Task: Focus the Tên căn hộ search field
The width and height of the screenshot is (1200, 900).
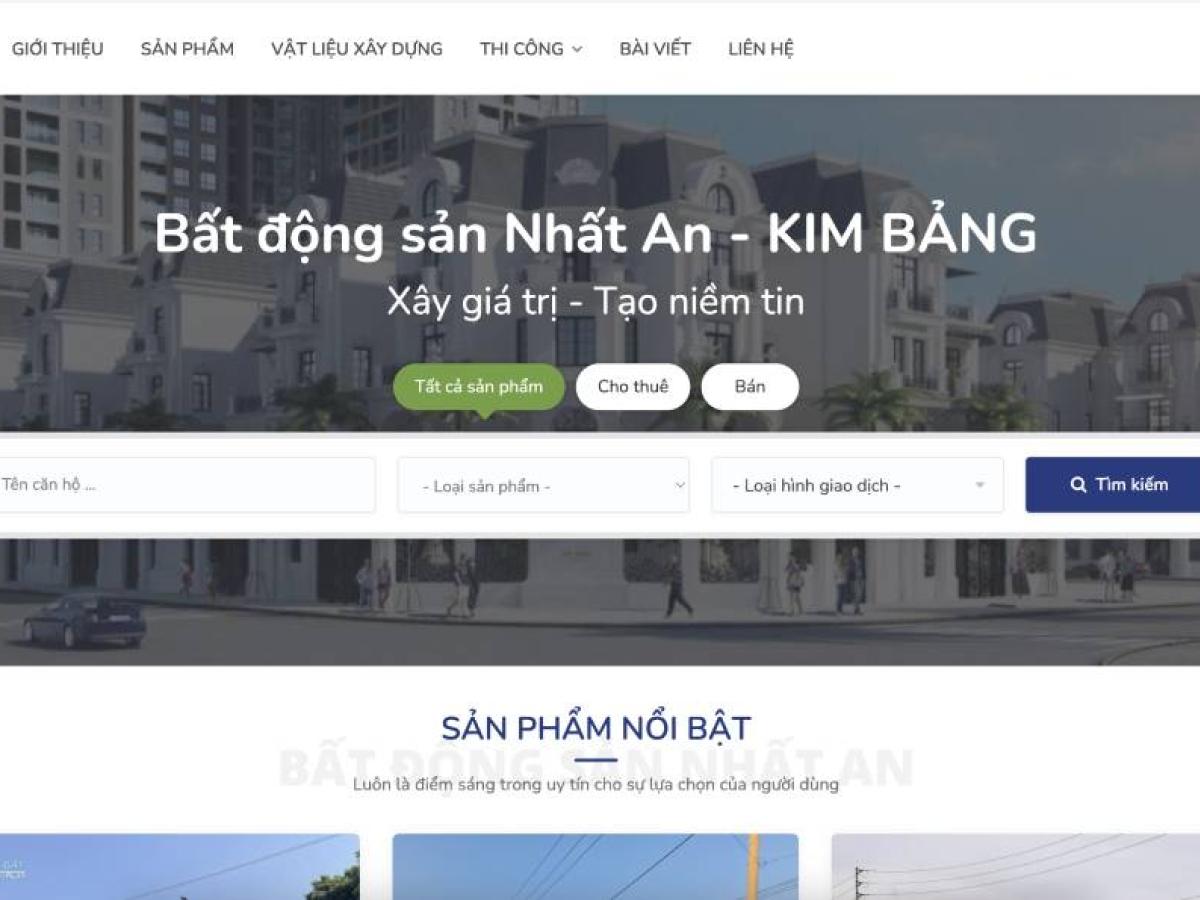Action: (186, 485)
